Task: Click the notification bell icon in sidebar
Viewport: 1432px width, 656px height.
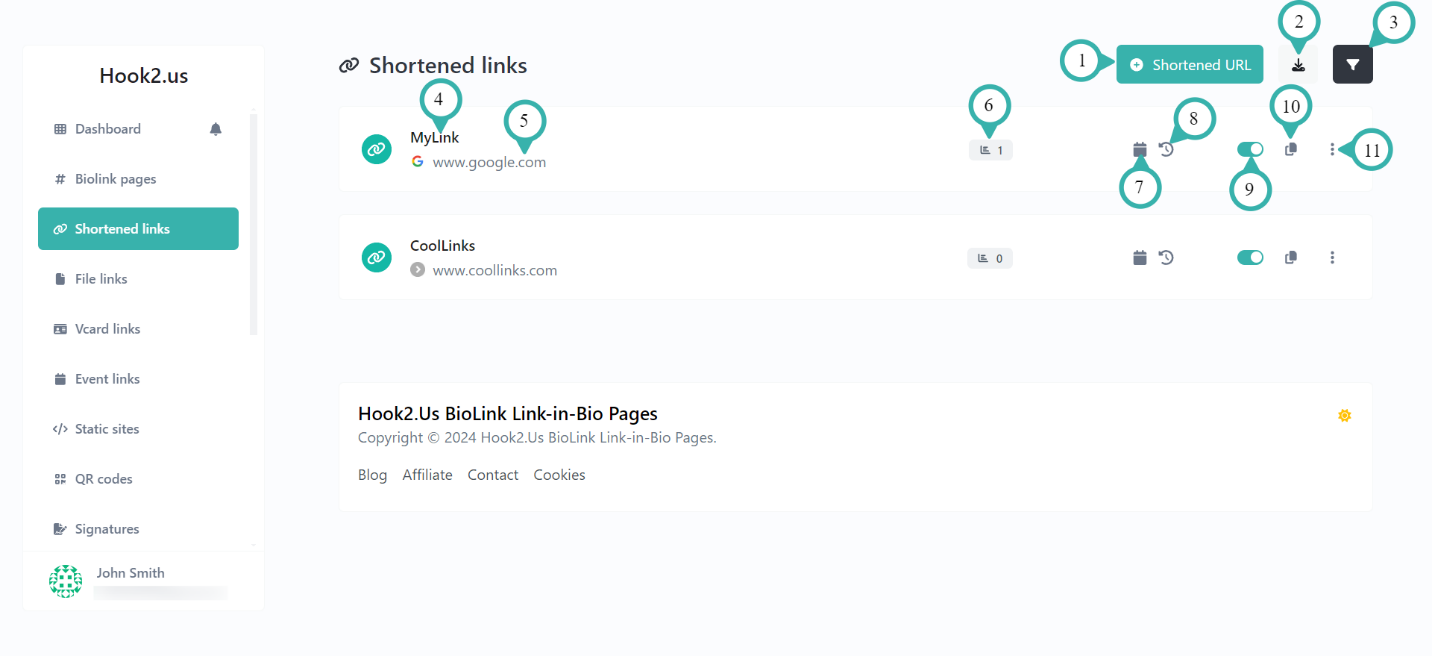Action: click(215, 129)
